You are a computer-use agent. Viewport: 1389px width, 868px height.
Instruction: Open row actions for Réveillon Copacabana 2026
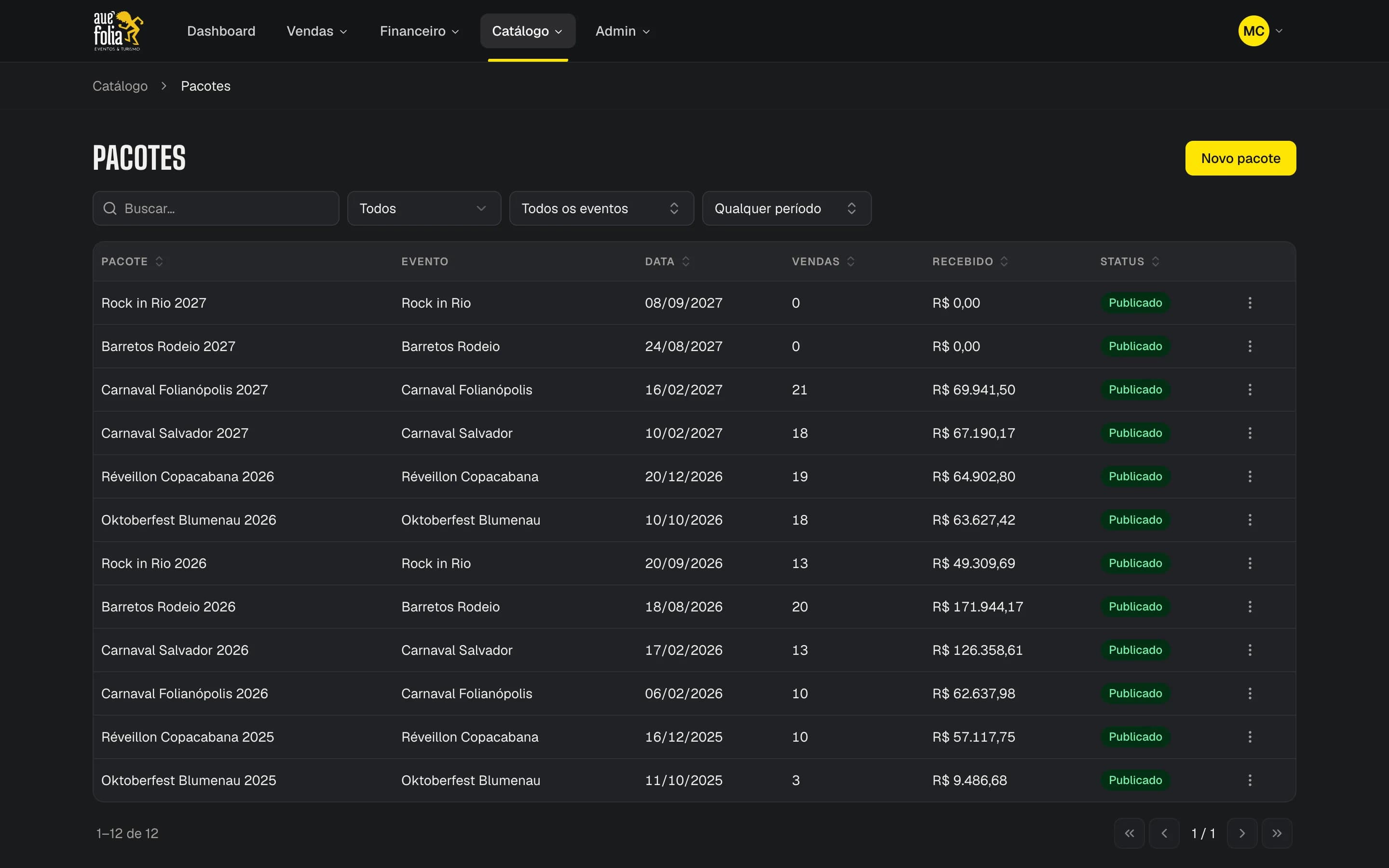(x=1250, y=476)
